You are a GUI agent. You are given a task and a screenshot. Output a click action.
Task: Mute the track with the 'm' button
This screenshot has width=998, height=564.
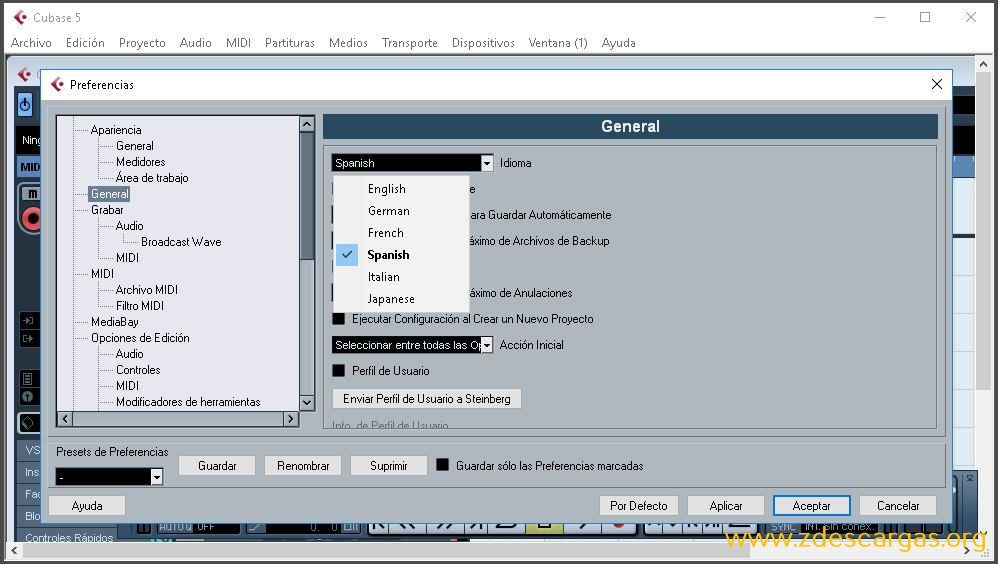click(x=32, y=194)
